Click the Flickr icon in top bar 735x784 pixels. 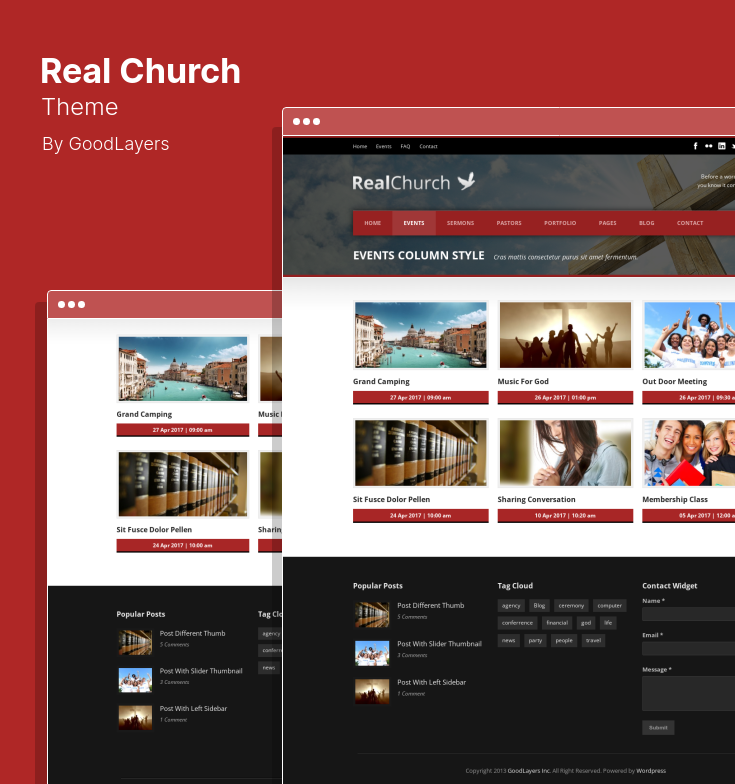pos(708,146)
